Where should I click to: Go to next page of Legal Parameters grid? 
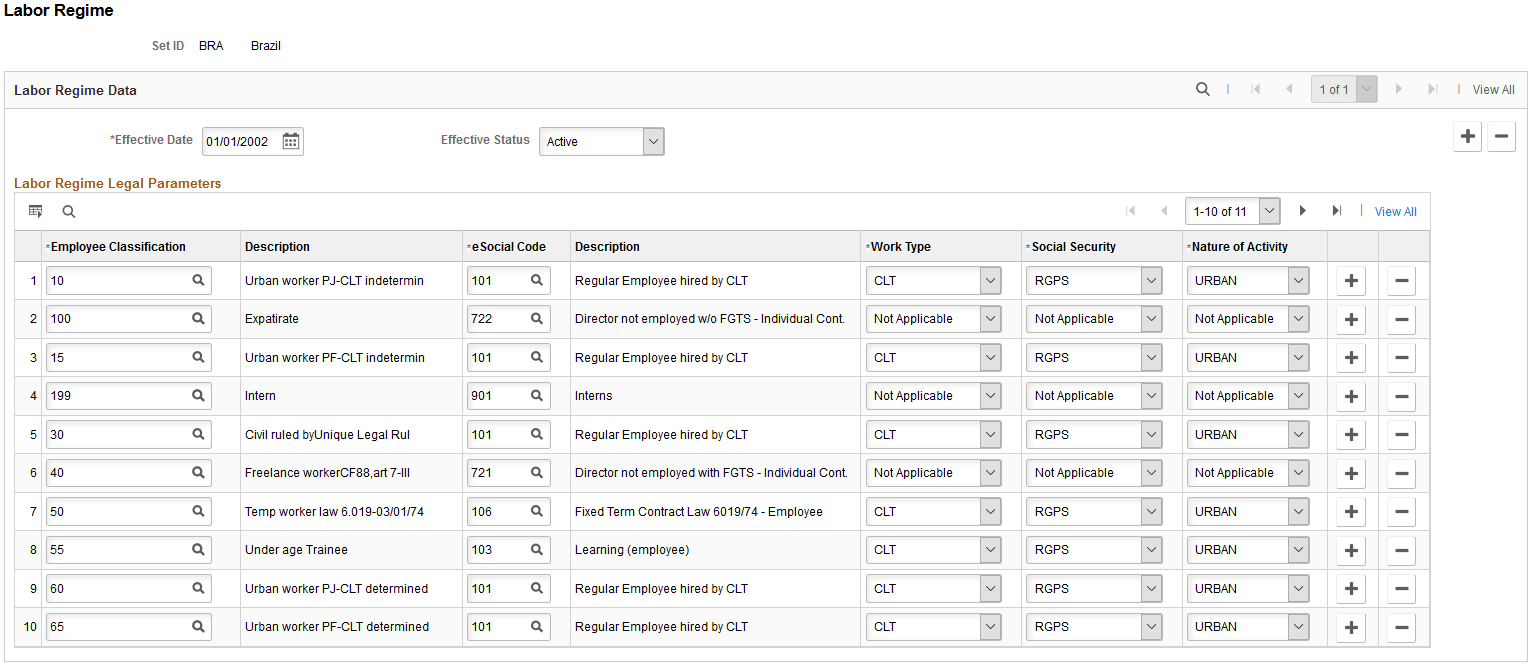coord(1303,211)
